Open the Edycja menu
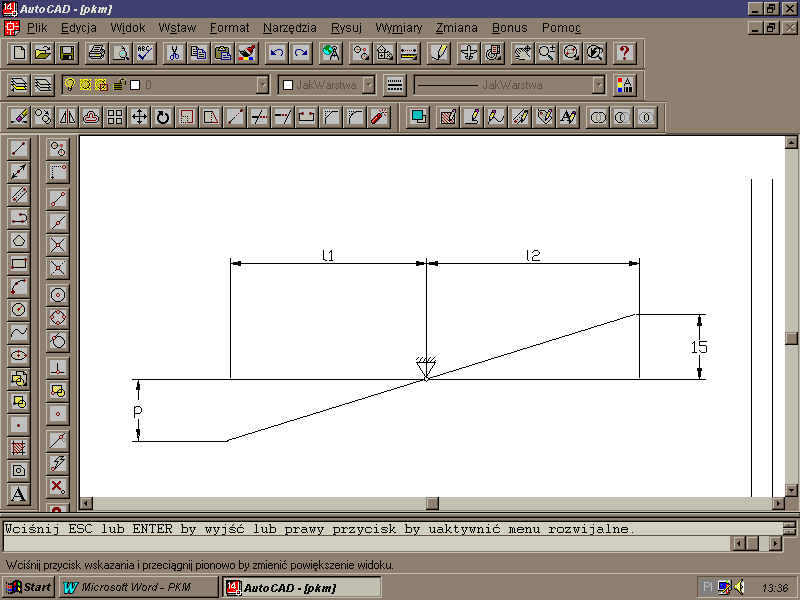 pyautogui.click(x=79, y=28)
